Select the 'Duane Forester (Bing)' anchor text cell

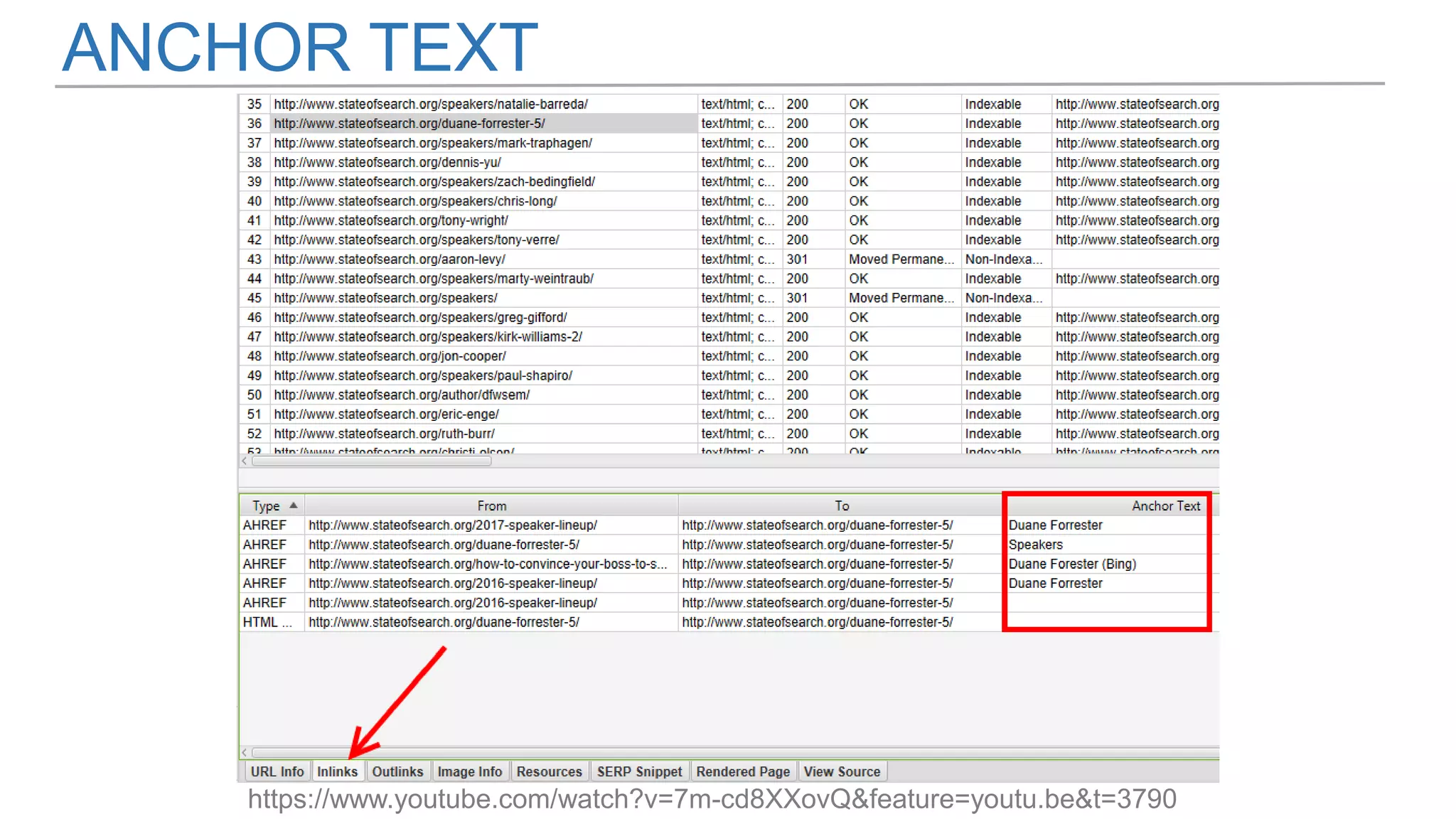coord(1072,564)
